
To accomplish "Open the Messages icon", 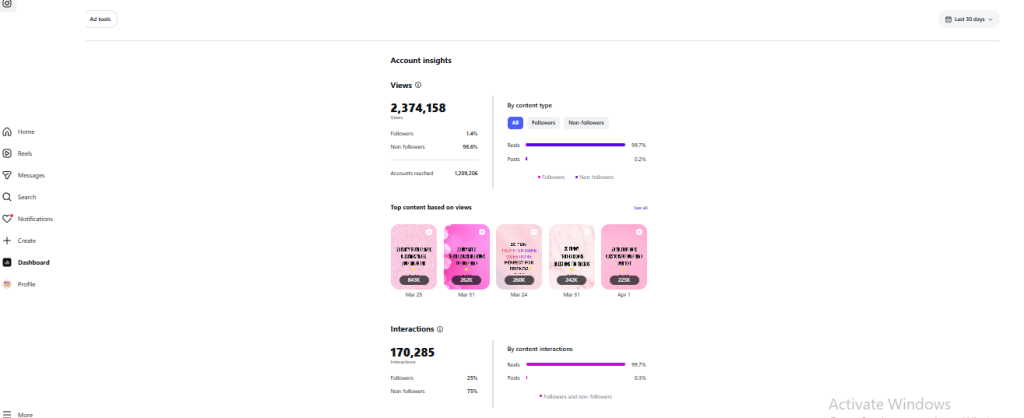I will 7,175.
